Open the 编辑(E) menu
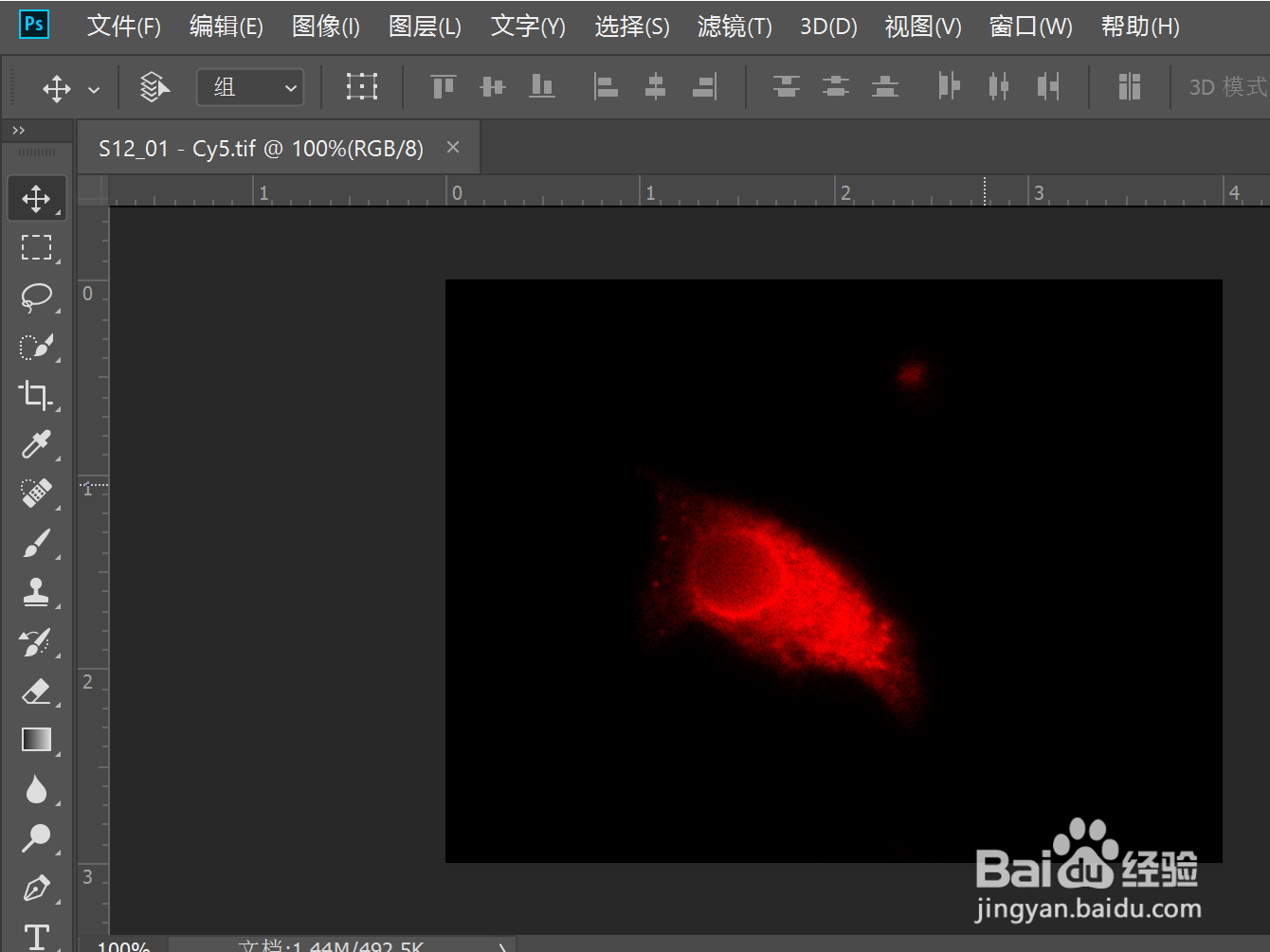The image size is (1270, 952). 227,27
